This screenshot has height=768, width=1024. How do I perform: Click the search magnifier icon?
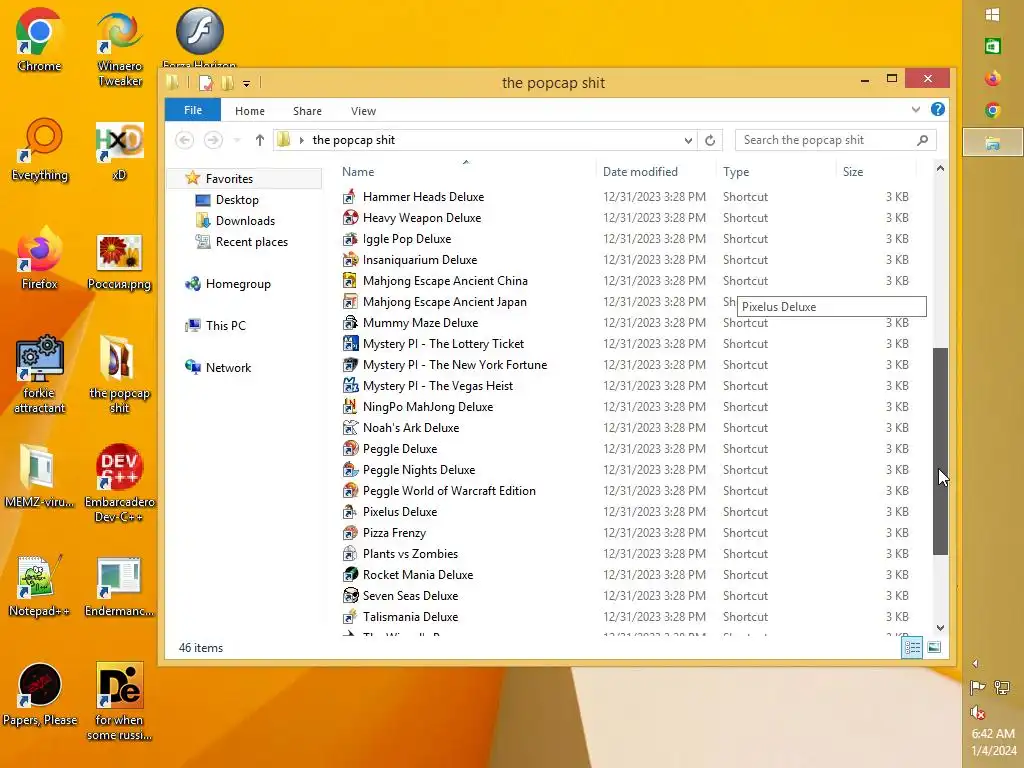point(922,140)
